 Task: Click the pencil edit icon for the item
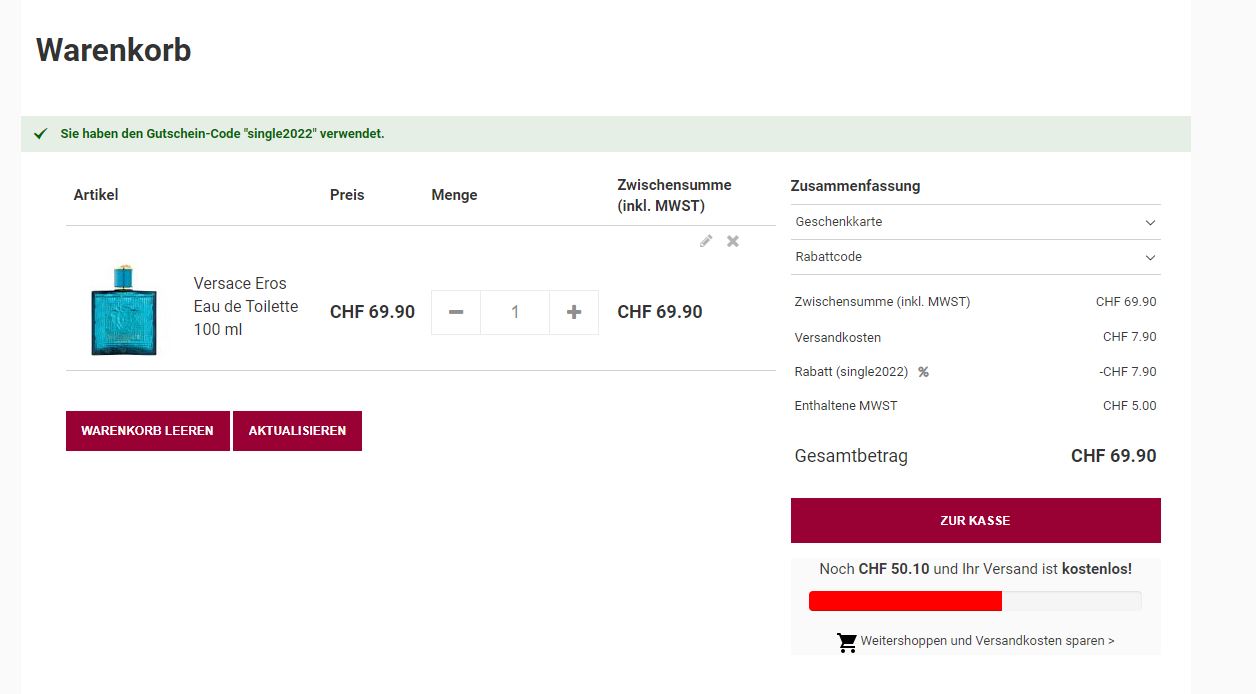click(706, 241)
